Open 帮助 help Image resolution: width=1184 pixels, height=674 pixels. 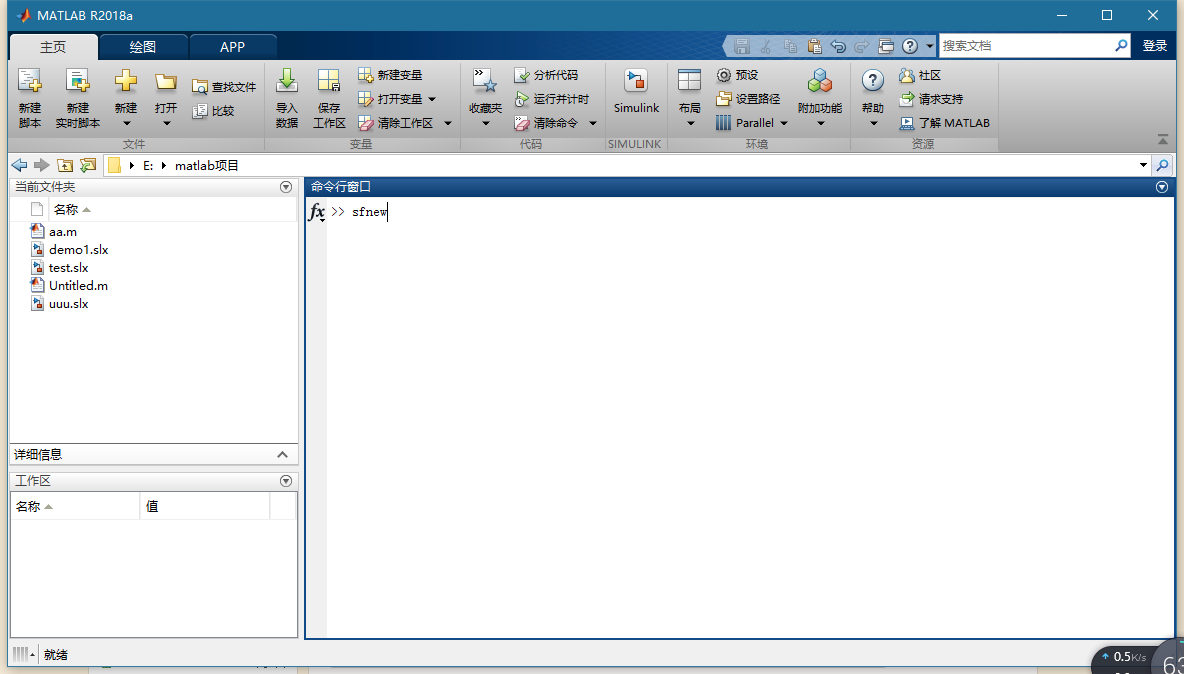[873, 98]
